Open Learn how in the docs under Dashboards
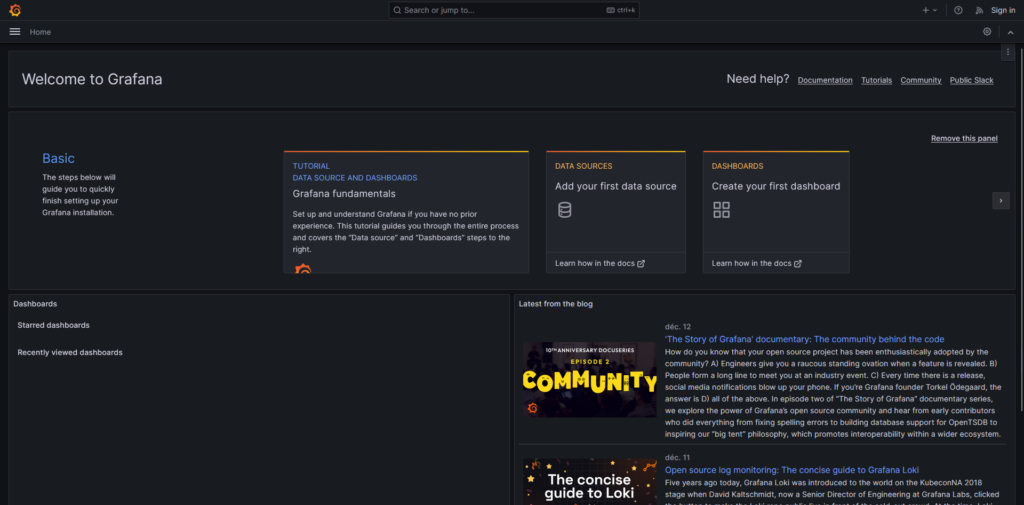This screenshot has width=1024, height=505. tap(757, 263)
